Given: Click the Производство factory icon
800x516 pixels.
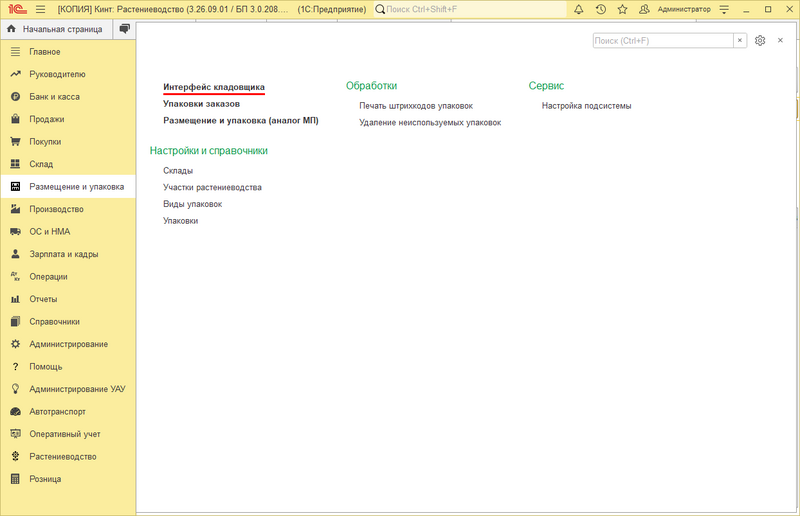Looking at the screenshot, I should tap(15, 209).
